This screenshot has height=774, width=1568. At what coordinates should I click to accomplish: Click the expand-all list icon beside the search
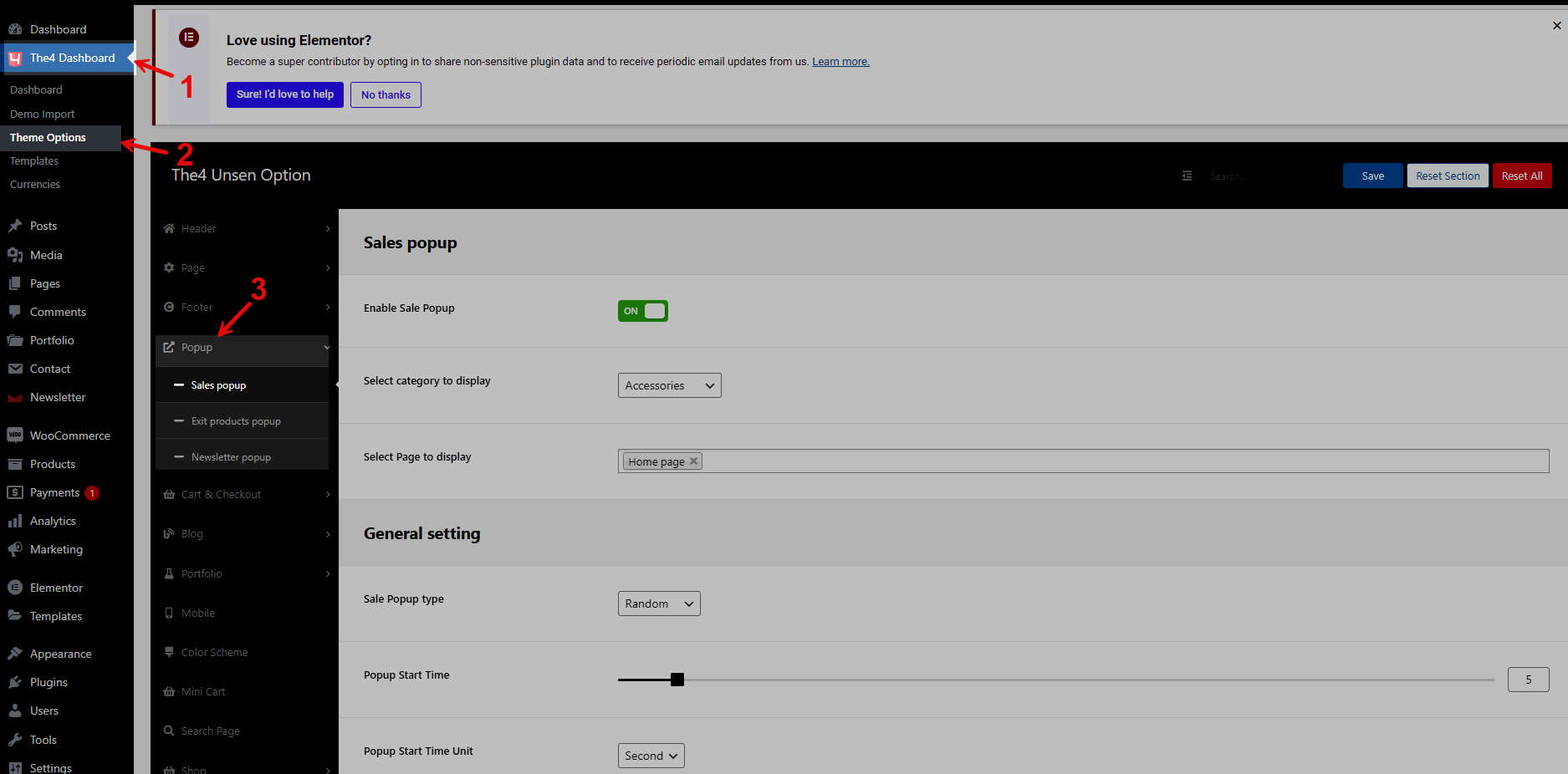tap(1187, 176)
